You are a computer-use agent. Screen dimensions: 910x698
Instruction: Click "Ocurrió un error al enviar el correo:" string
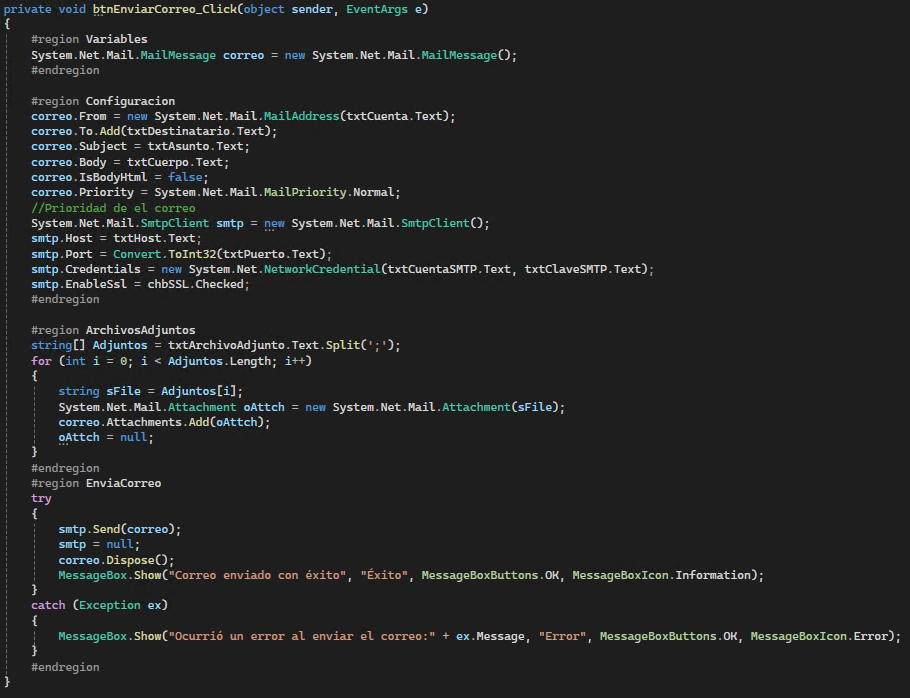(302, 636)
